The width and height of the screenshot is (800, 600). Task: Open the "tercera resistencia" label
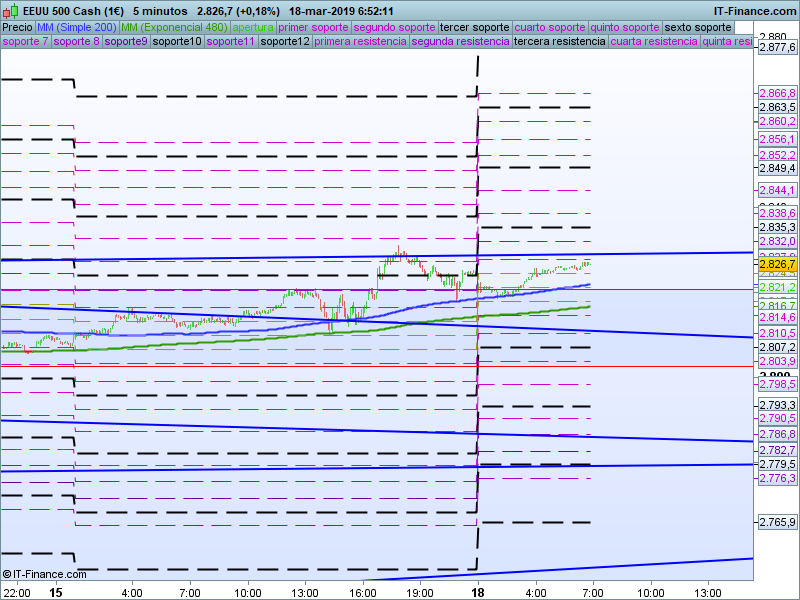coord(559,41)
